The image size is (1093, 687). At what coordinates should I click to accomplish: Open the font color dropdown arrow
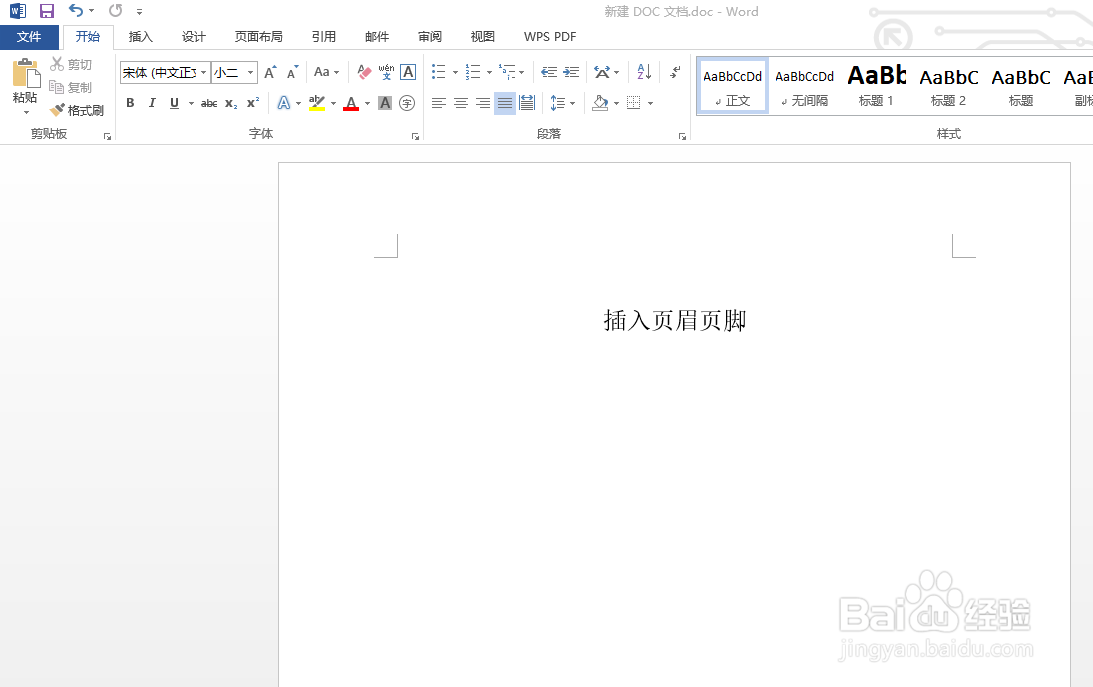pyautogui.click(x=367, y=104)
